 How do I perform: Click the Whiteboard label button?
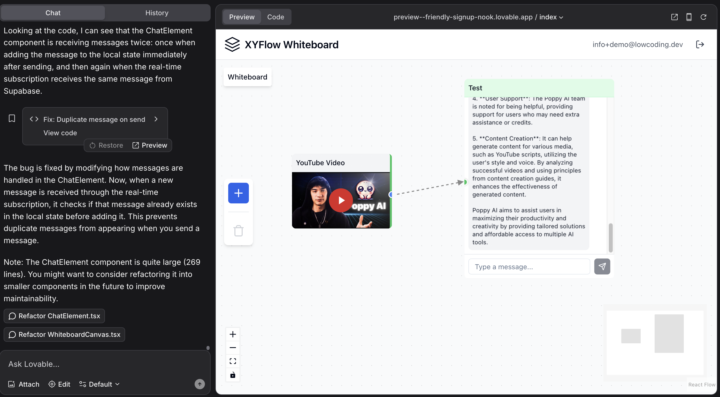click(x=248, y=77)
